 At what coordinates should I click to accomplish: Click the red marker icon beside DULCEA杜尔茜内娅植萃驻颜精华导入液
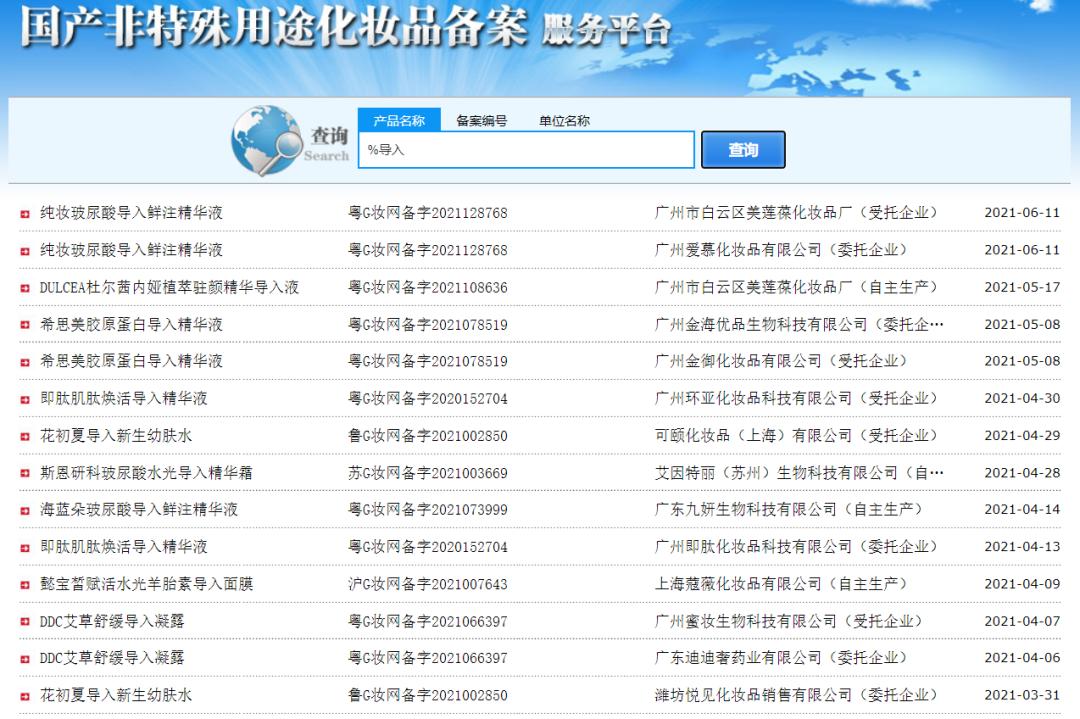pyautogui.click(x=24, y=286)
